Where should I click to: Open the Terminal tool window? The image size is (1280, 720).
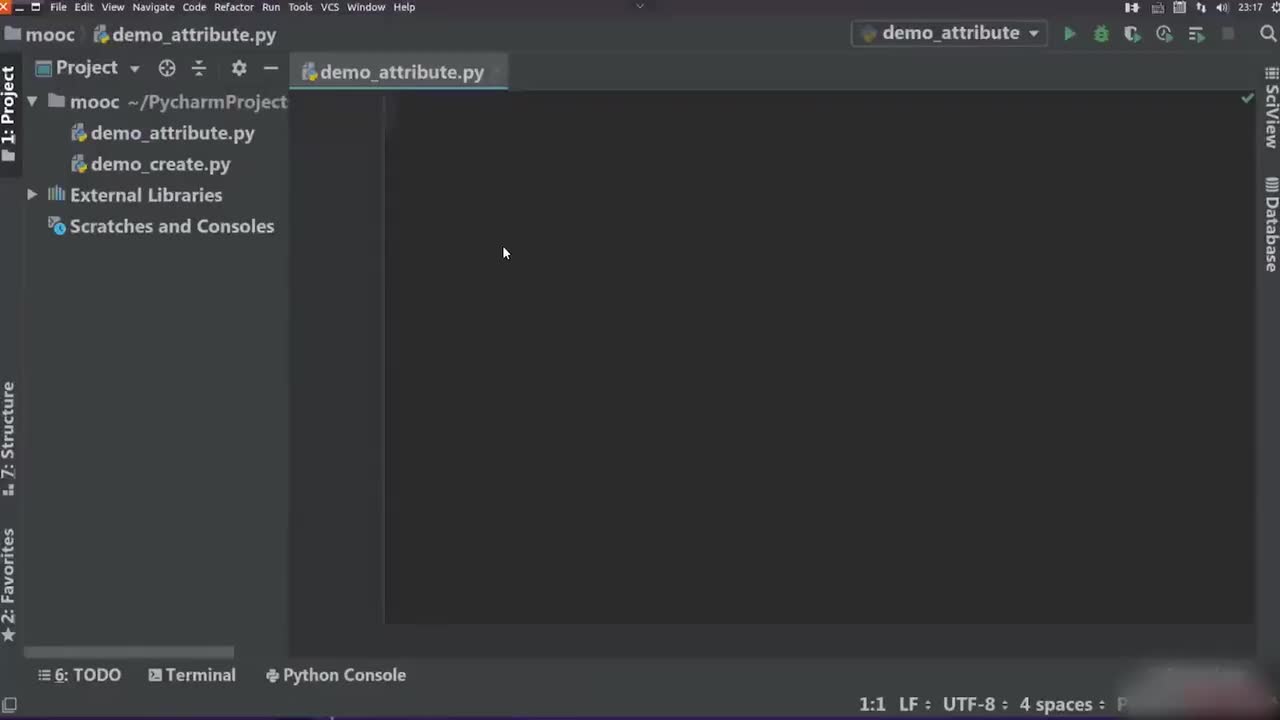click(192, 675)
